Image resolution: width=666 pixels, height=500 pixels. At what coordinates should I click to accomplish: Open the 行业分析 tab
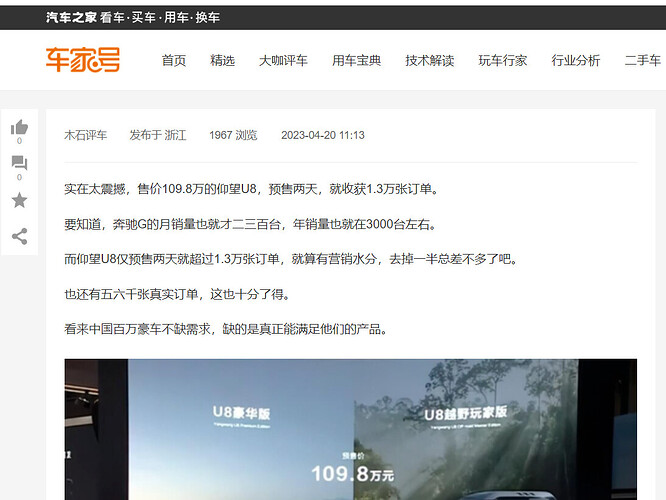(576, 60)
